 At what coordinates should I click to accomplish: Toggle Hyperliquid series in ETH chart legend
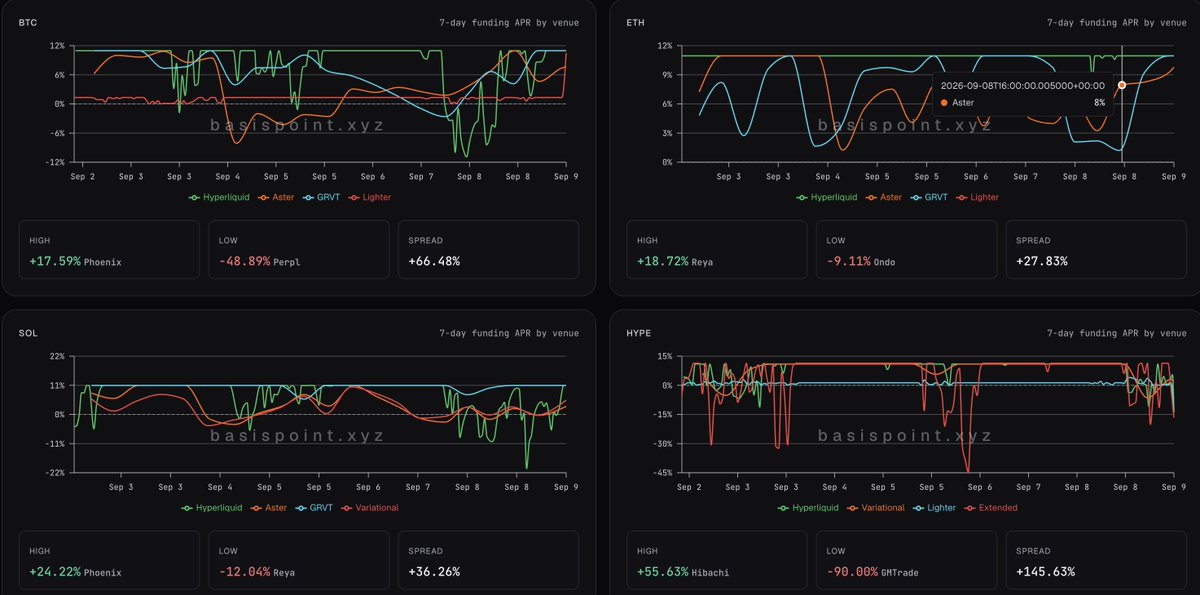pos(826,197)
